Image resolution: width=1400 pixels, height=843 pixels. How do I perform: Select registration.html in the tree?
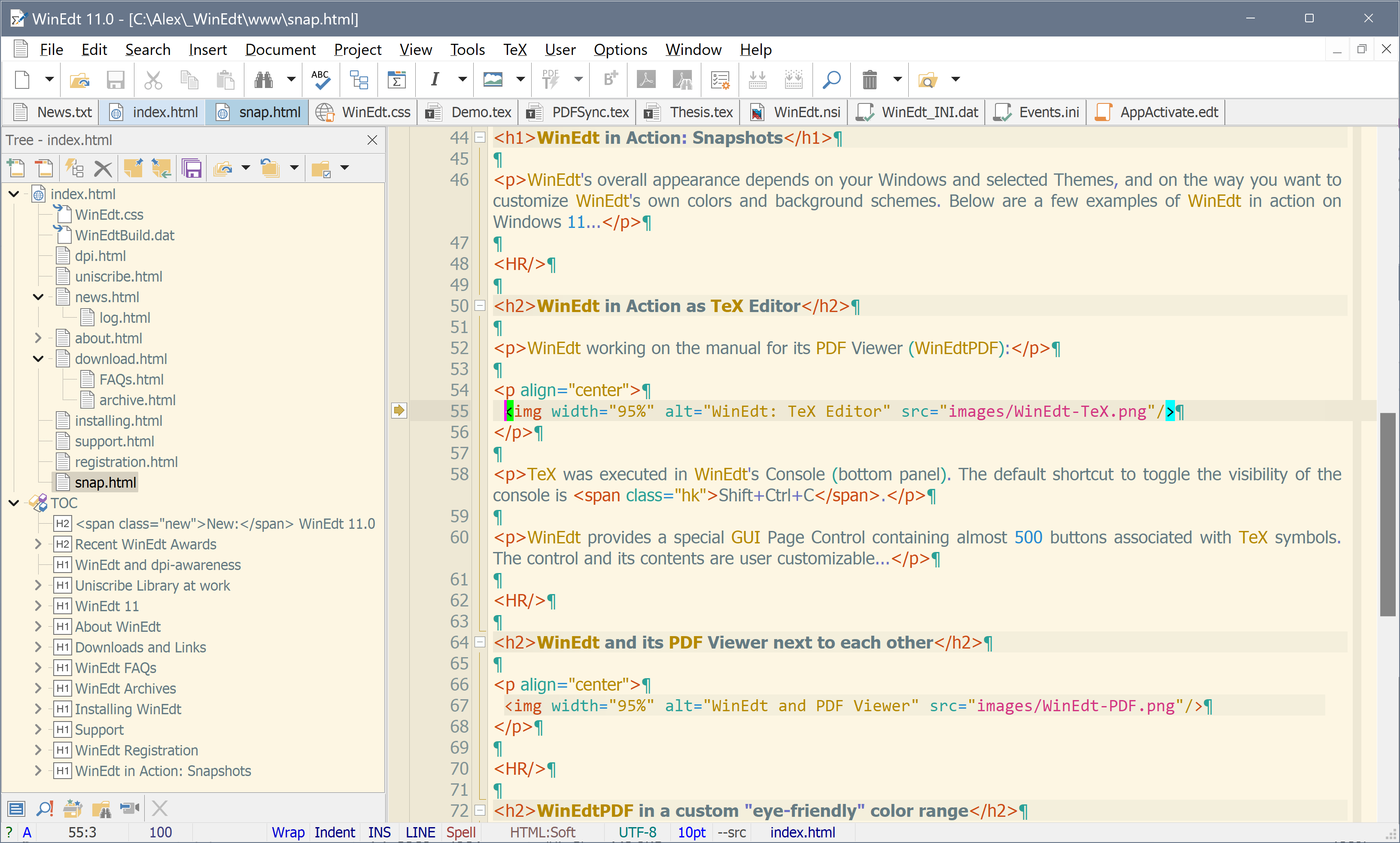(126, 462)
